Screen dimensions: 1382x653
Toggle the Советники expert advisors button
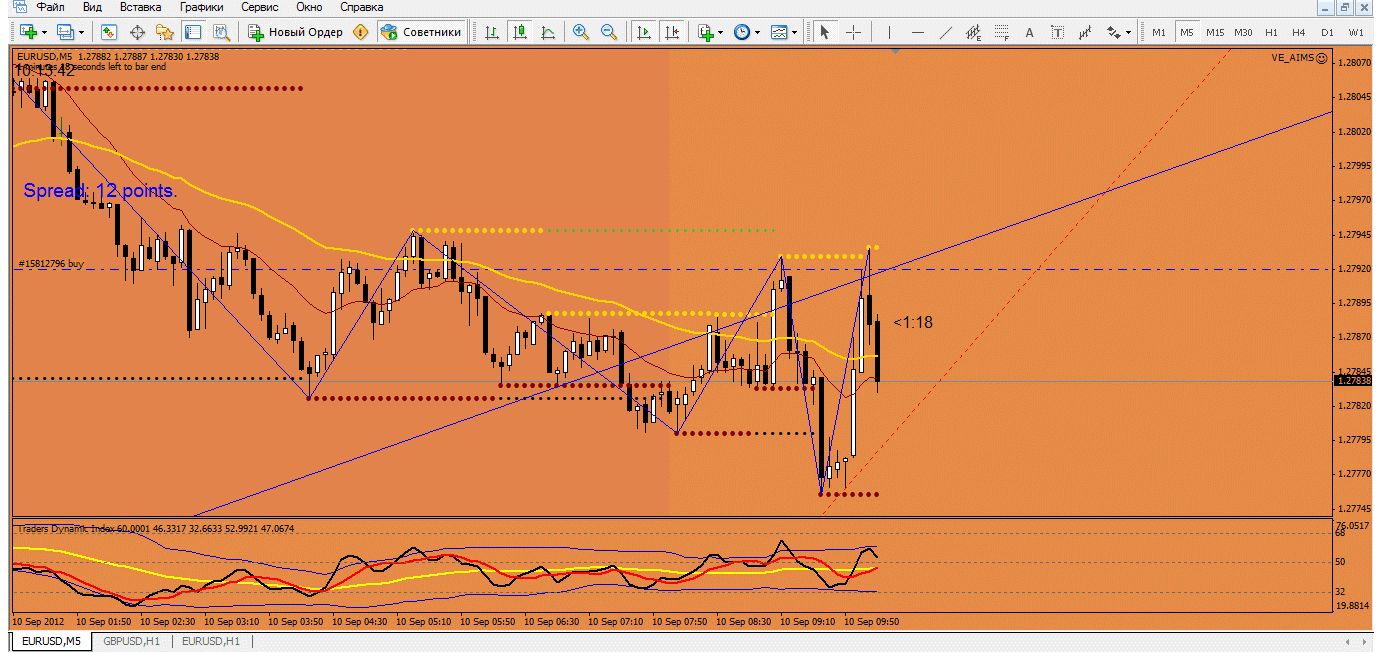(422, 32)
